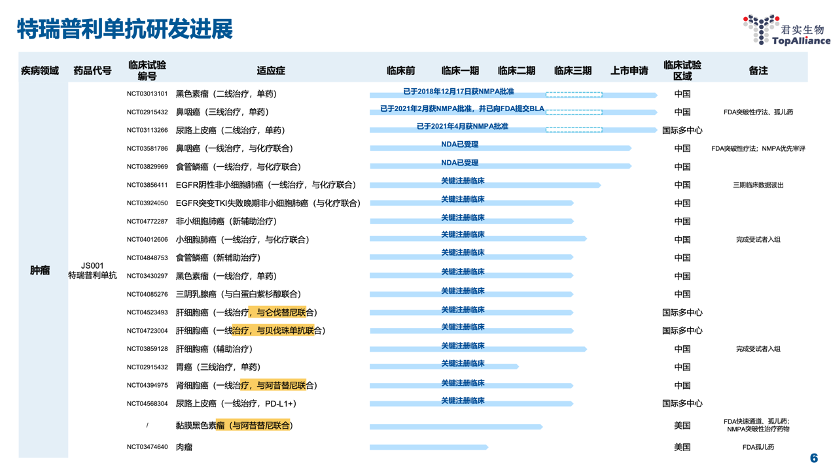Click the 临床二期 column header
Viewport: 832px width, 468px height.
(x=516, y=71)
